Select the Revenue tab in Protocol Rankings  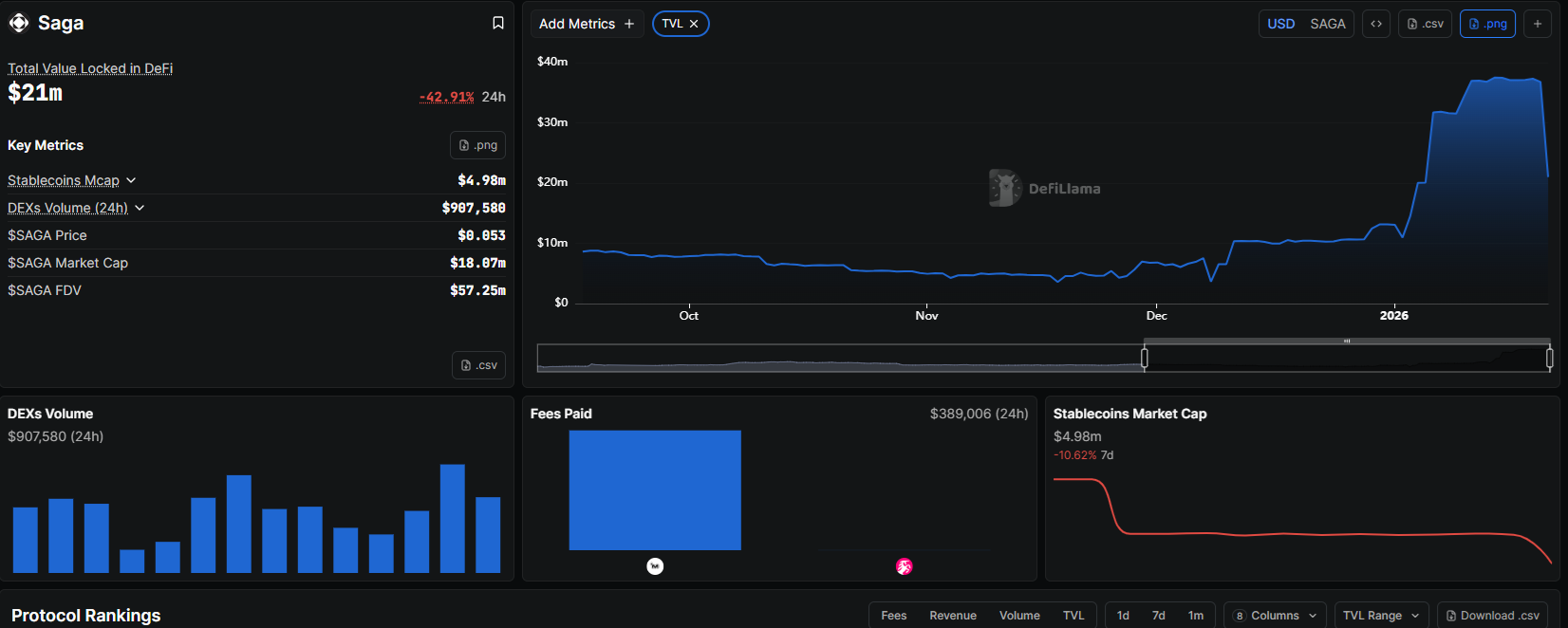tap(953, 616)
